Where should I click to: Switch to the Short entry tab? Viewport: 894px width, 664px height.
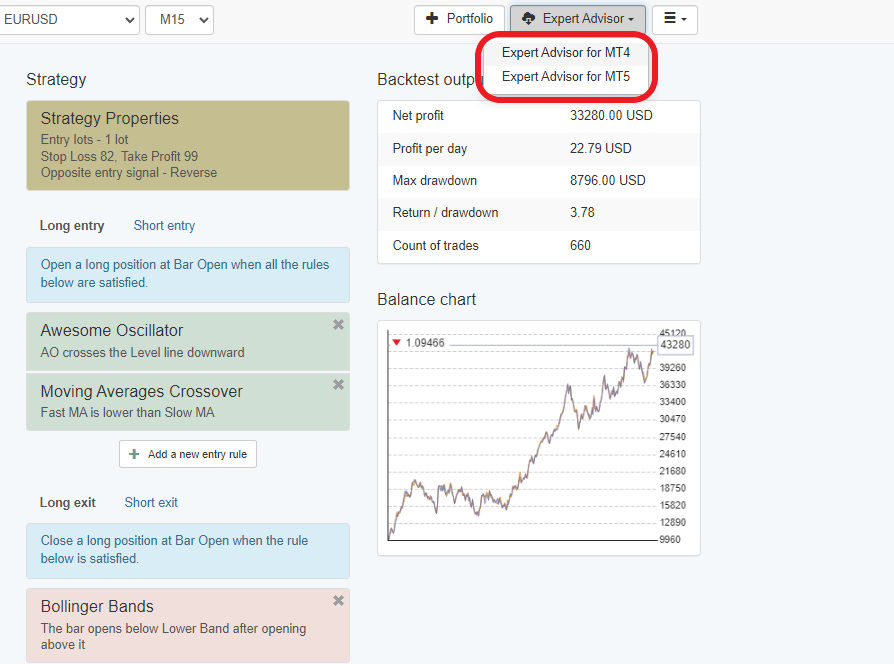(x=164, y=226)
